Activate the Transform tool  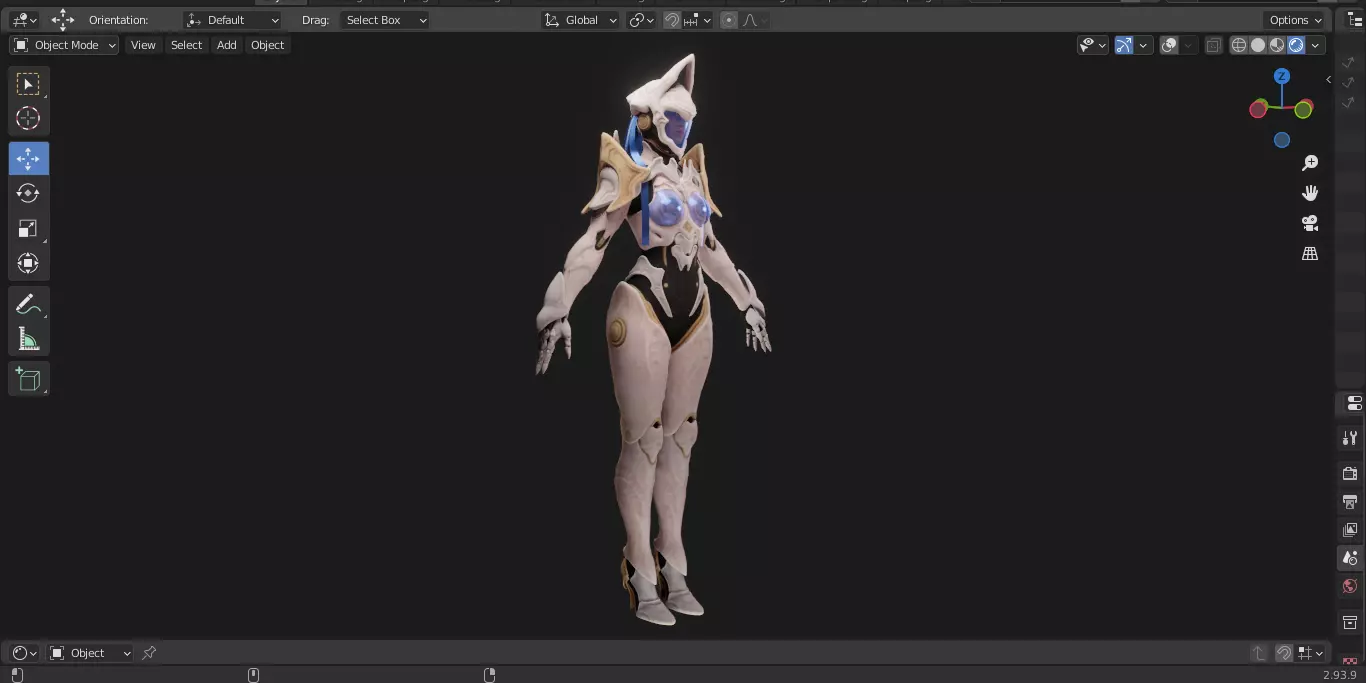coord(28,263)
